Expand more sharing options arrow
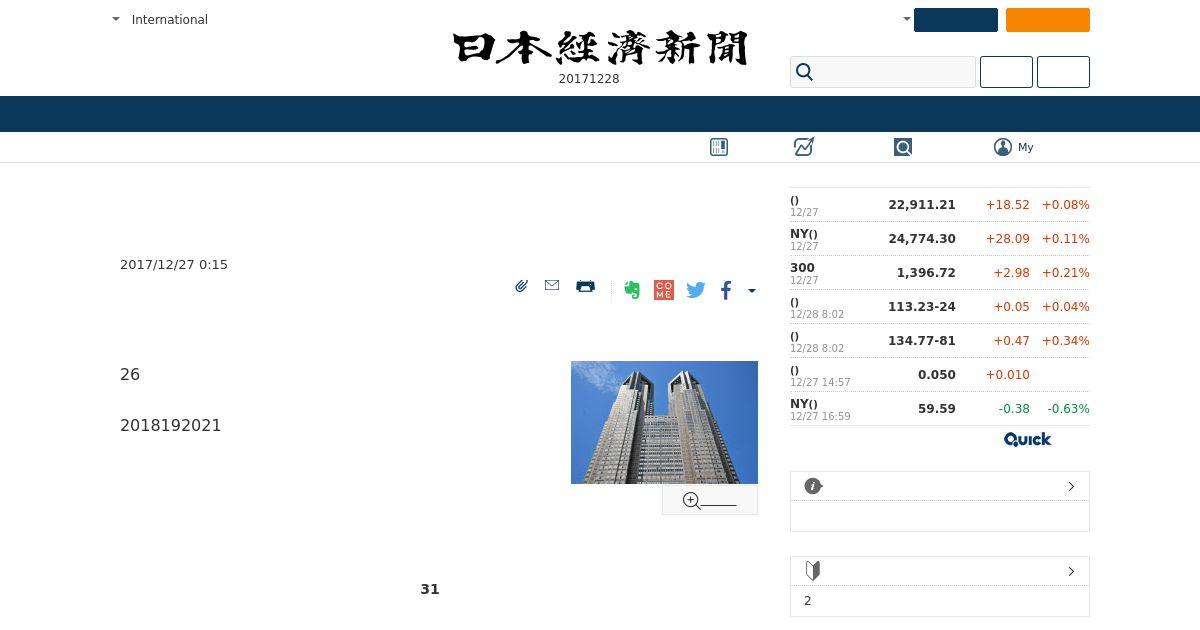 (752, 291)
